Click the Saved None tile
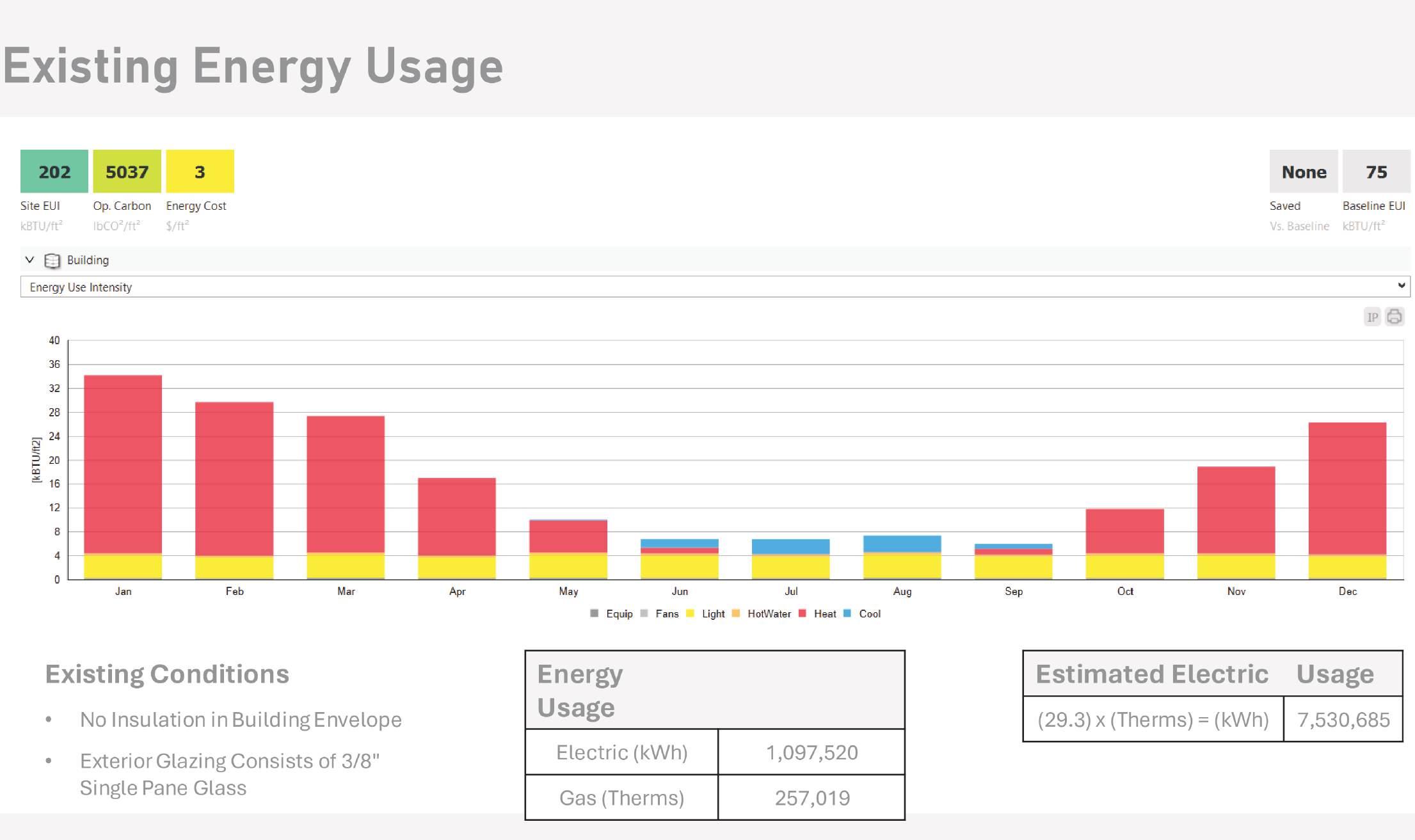 coord(1304,171)
